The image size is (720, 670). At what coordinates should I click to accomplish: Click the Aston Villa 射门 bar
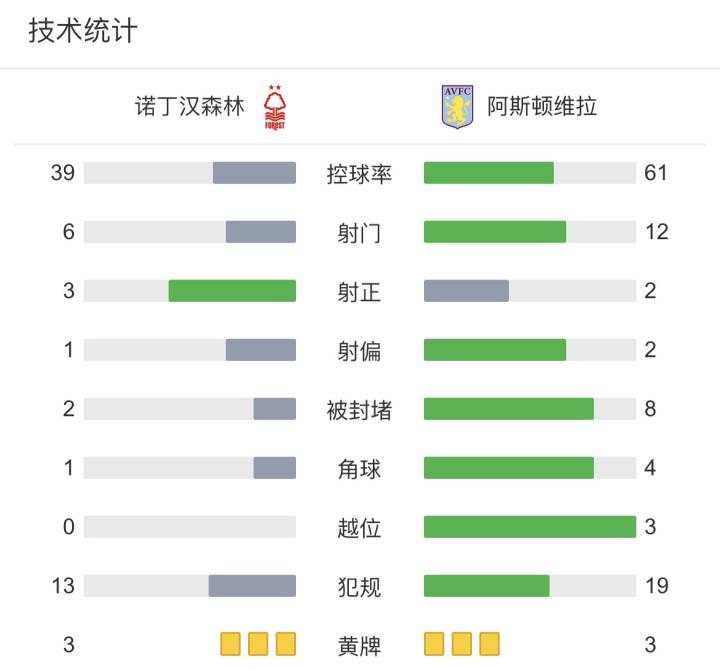494,232
